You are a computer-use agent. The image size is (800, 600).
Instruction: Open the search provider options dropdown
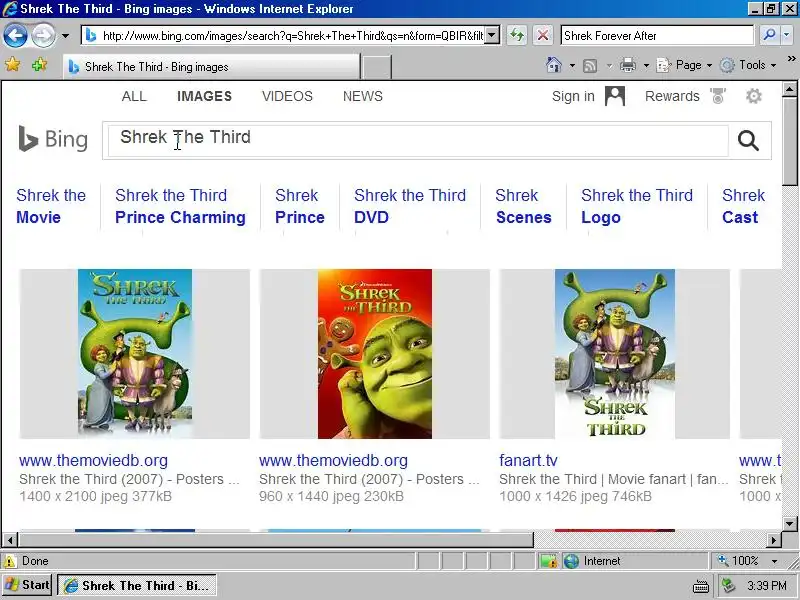point(786,35)
